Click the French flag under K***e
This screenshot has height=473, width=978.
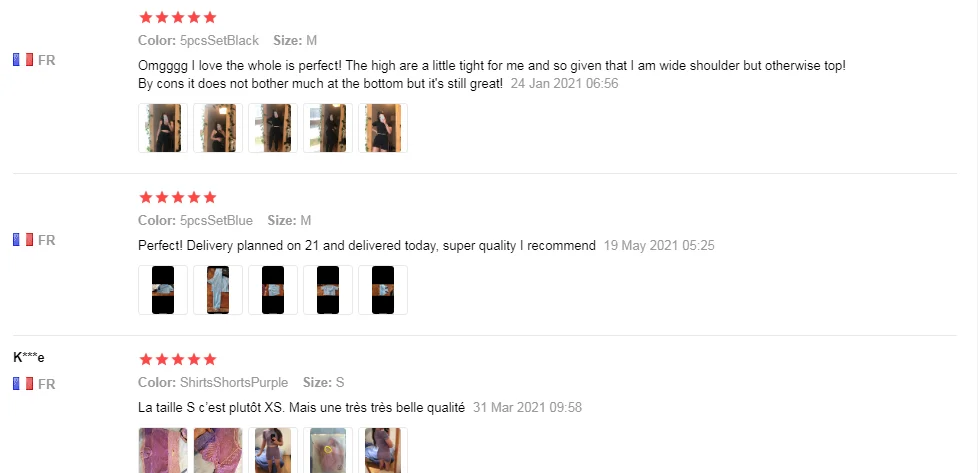point(23,384)
